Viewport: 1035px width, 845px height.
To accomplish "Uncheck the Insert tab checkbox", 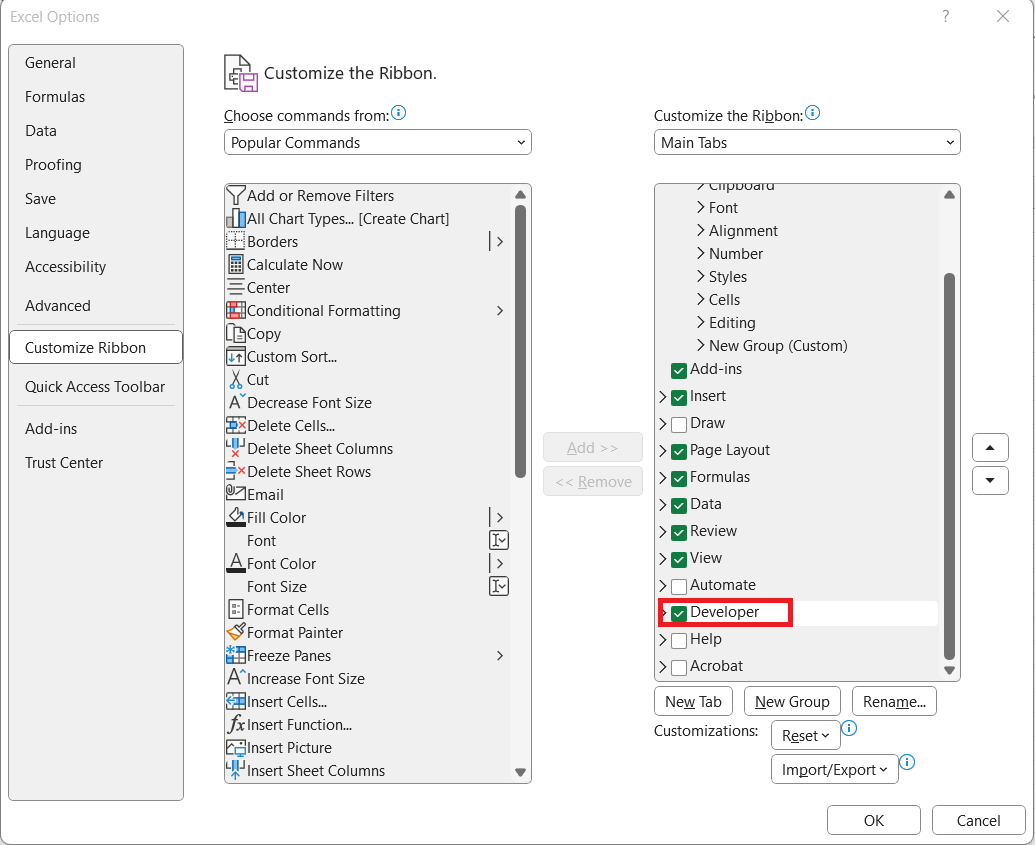I will [679, 397].
